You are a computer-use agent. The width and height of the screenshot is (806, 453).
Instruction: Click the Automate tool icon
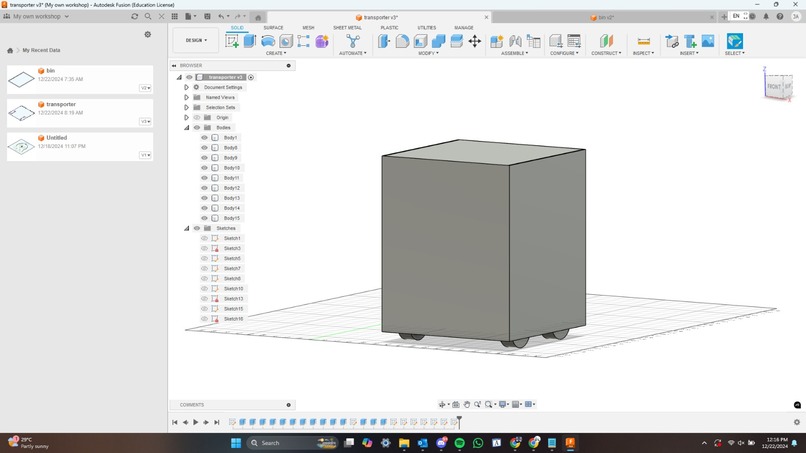(353, 41)
